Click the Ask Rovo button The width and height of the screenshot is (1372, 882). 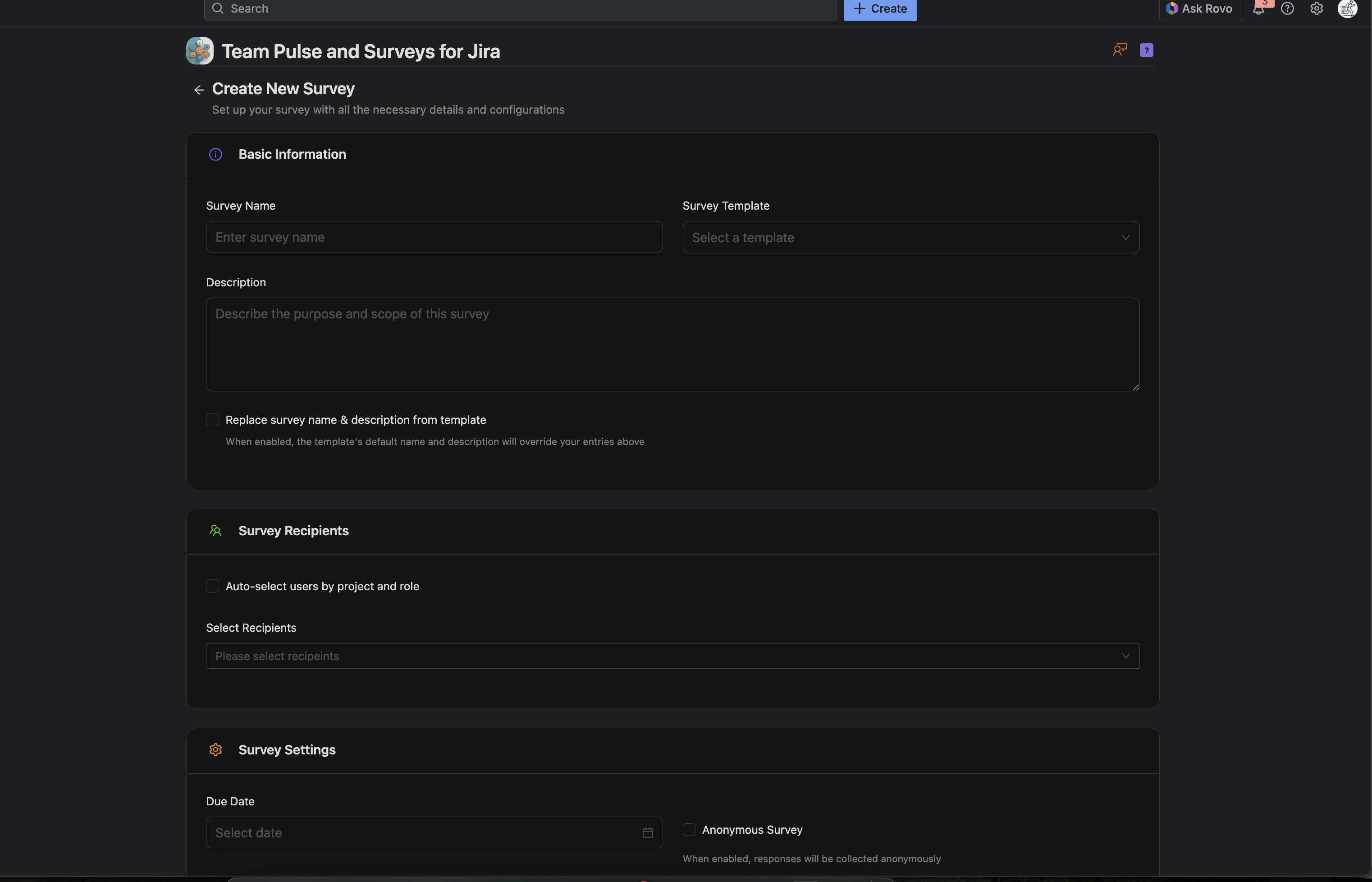pyautogui.click(x=1200, y=9)
